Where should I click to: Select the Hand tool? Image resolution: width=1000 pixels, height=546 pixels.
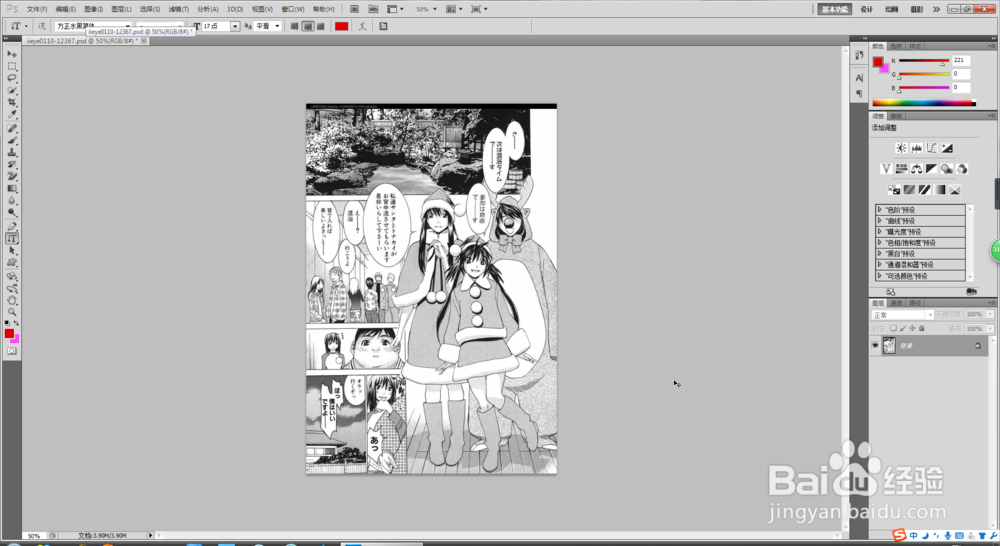pos(12,300)
